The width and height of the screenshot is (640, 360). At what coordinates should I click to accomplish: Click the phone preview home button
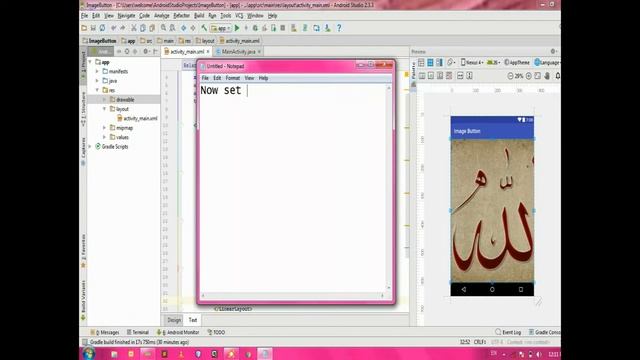(492, 289)
